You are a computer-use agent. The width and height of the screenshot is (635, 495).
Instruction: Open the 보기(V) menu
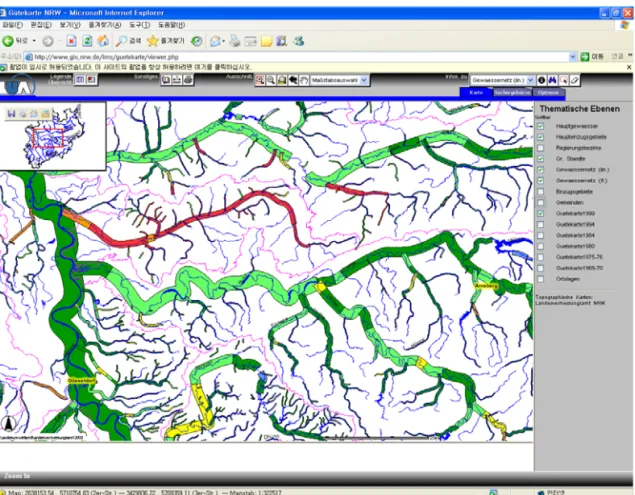(70, 25)
